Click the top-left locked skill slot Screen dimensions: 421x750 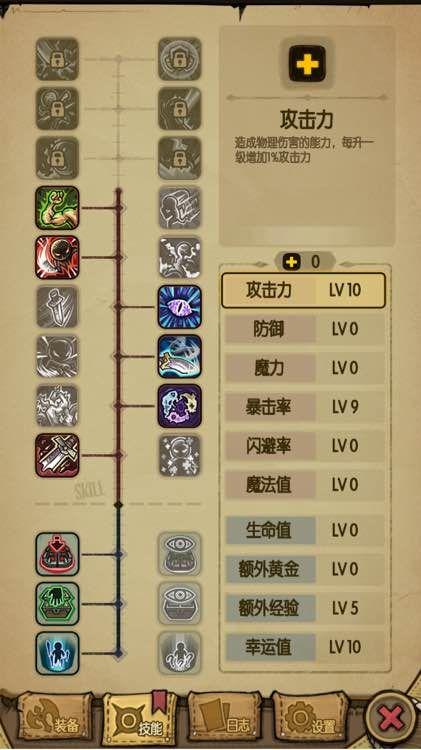coord(57,59)
